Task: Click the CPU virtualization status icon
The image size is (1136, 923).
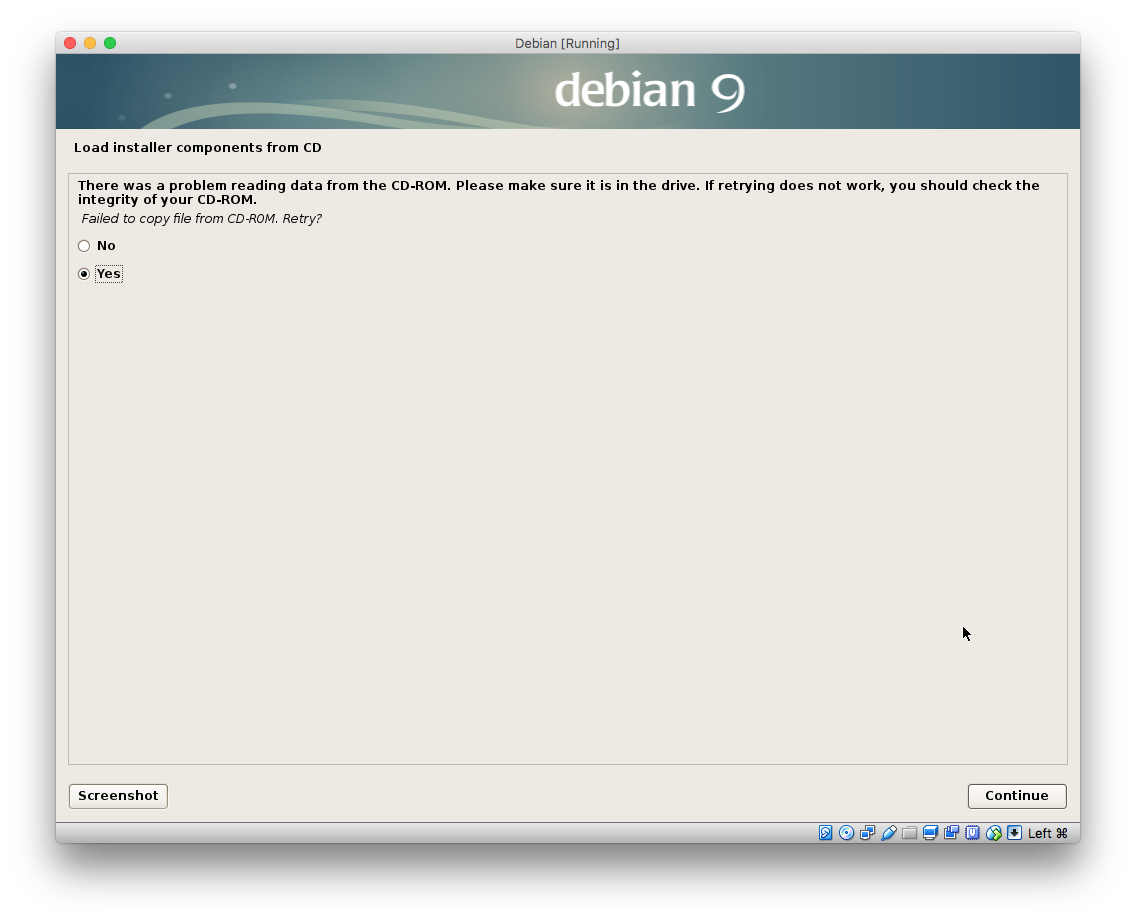Action: pyautogui.click(x=972, y=833)
